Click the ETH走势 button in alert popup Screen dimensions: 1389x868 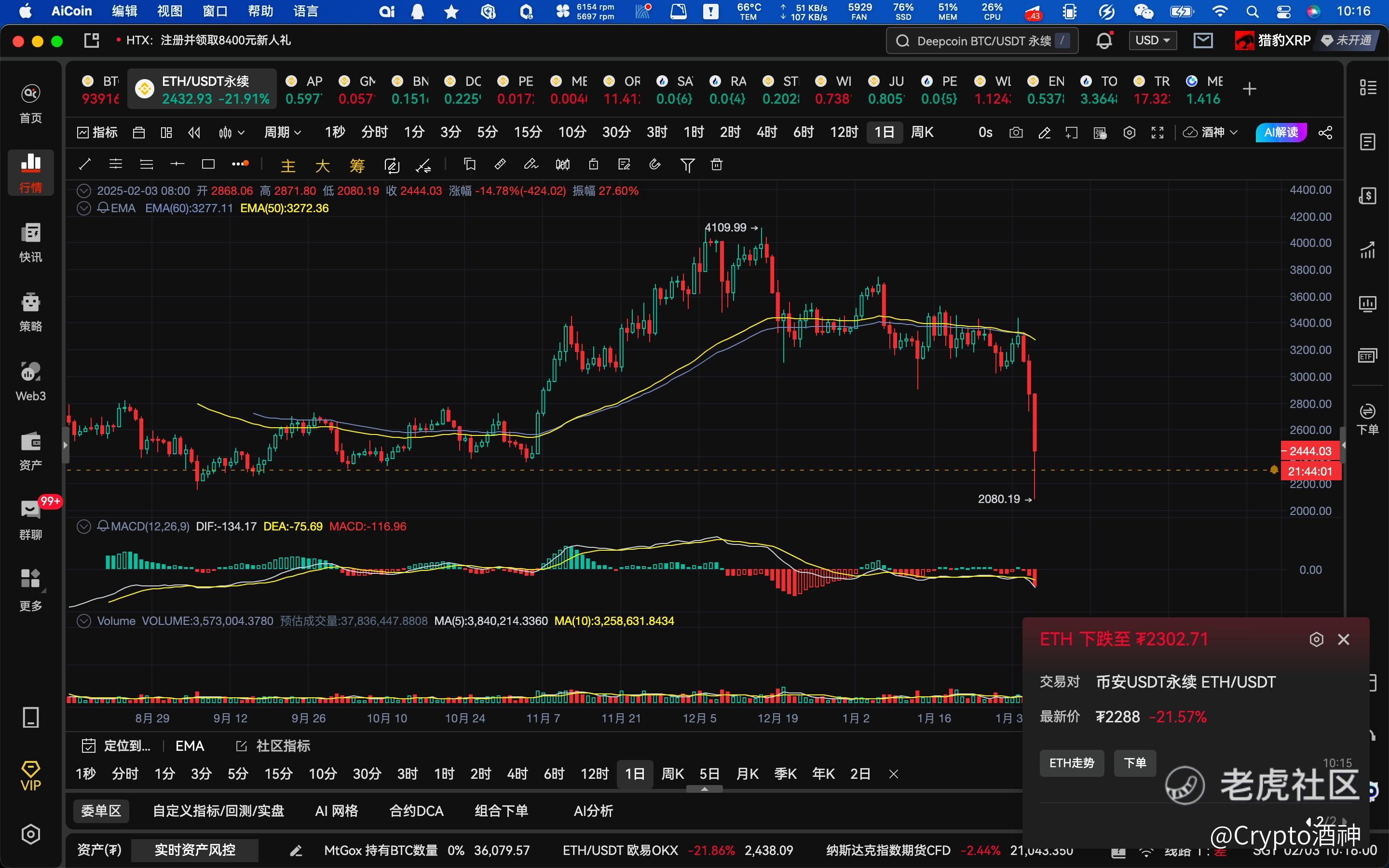coord(1072,763)
